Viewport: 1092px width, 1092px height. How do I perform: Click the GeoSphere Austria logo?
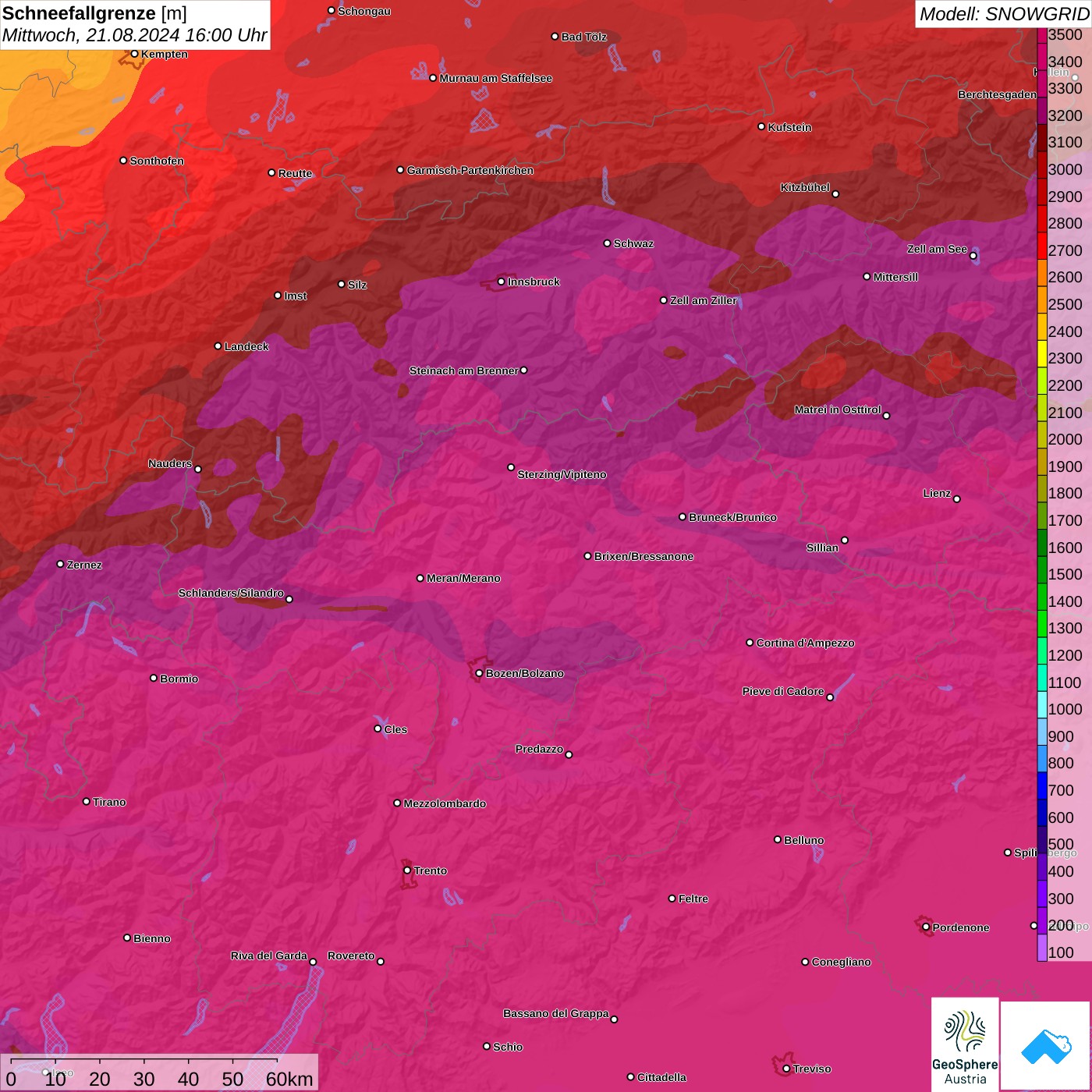[965, 1044]
